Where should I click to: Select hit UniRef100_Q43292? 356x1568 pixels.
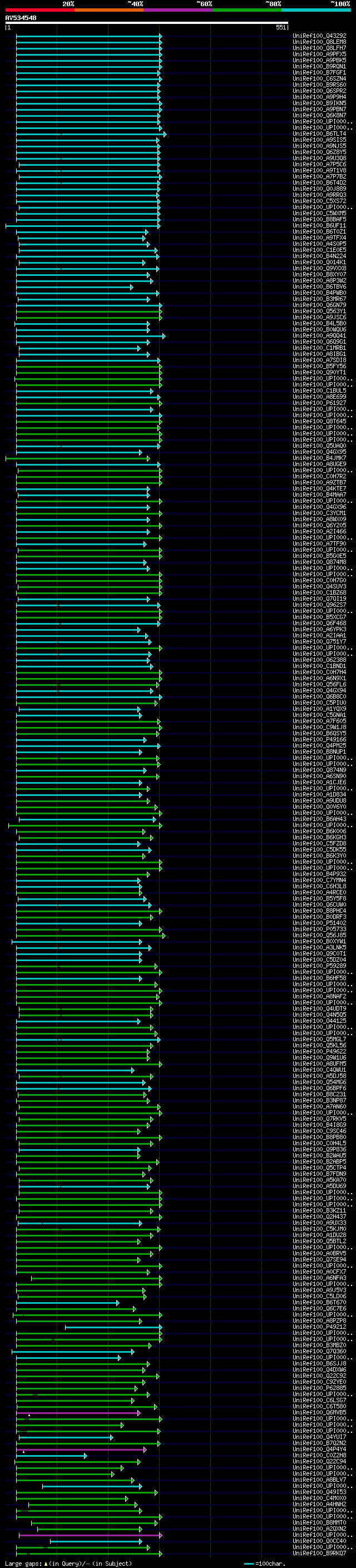[x=319, y=36]
